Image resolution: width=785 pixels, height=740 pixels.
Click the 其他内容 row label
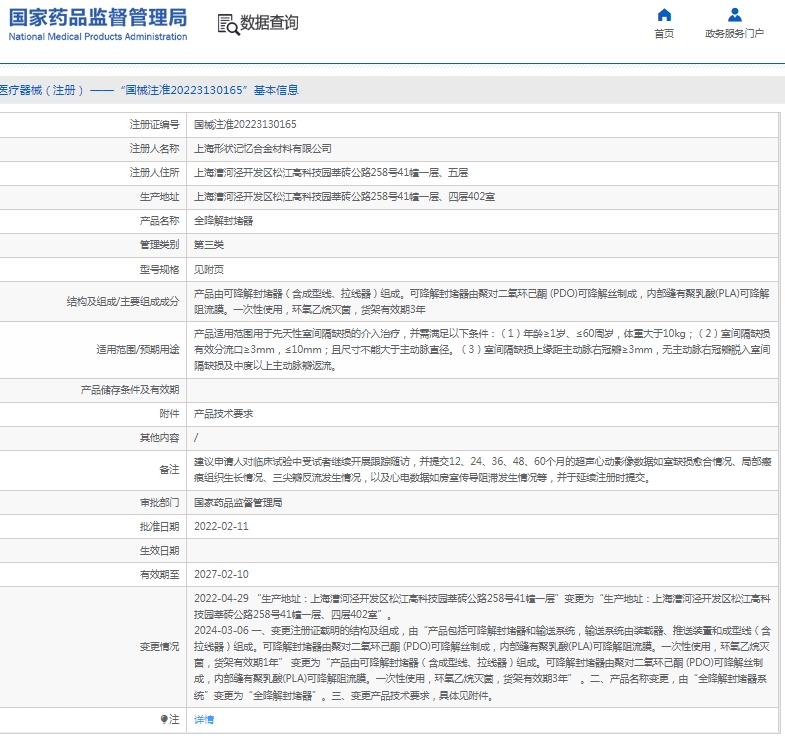(159, 438)
